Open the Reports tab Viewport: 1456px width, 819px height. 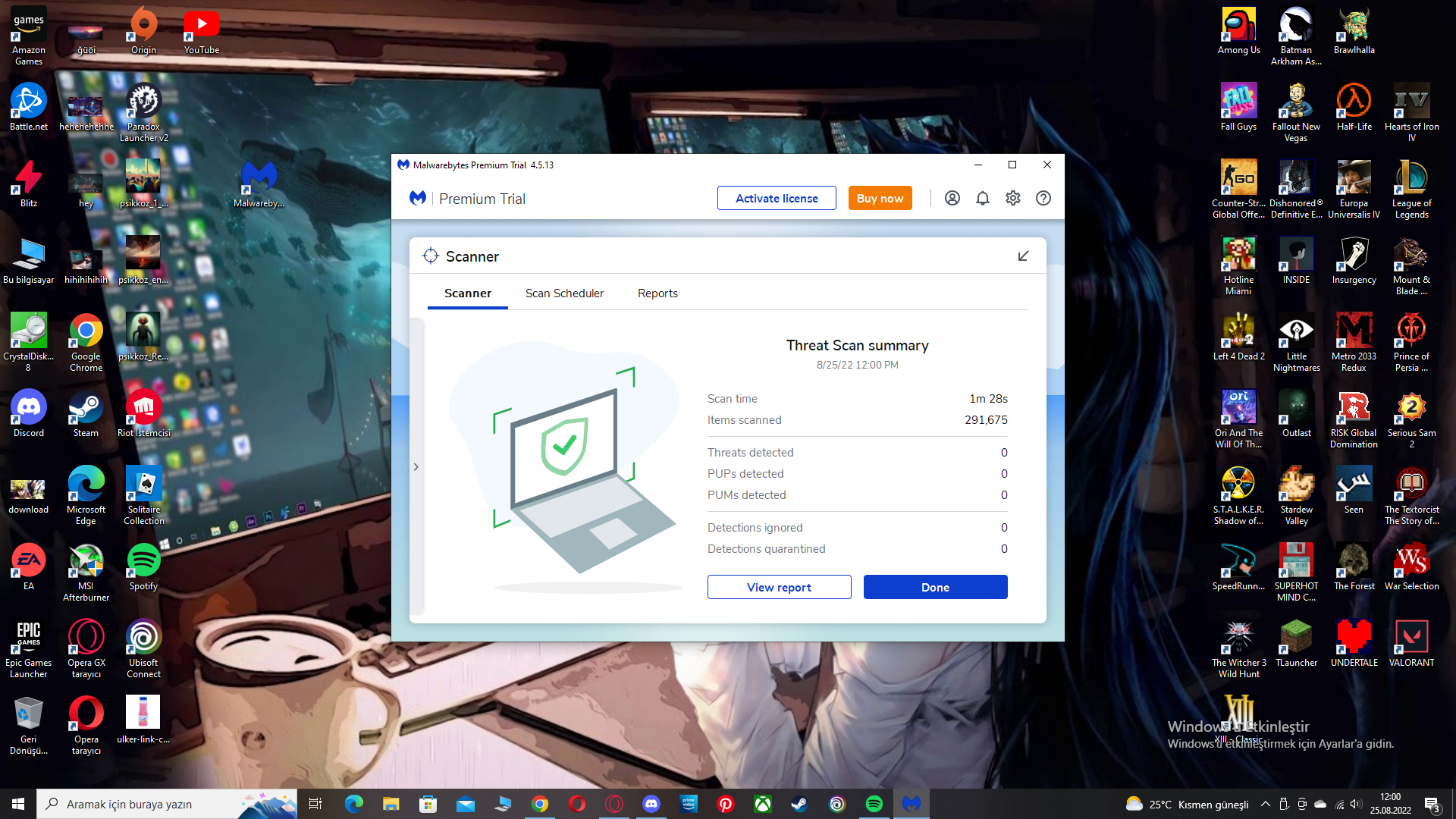657,293
